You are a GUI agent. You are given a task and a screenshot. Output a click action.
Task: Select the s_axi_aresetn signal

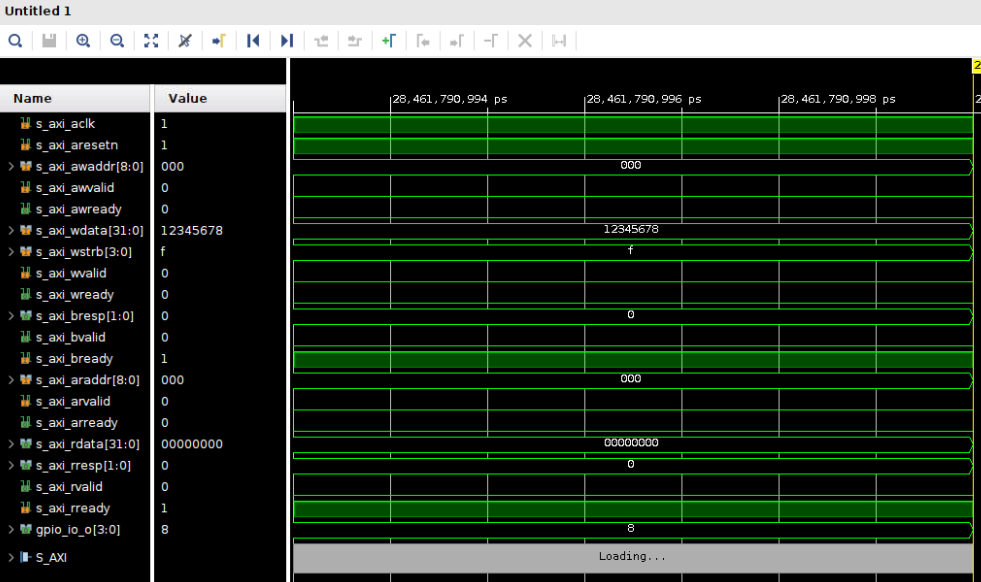[76, 145]
